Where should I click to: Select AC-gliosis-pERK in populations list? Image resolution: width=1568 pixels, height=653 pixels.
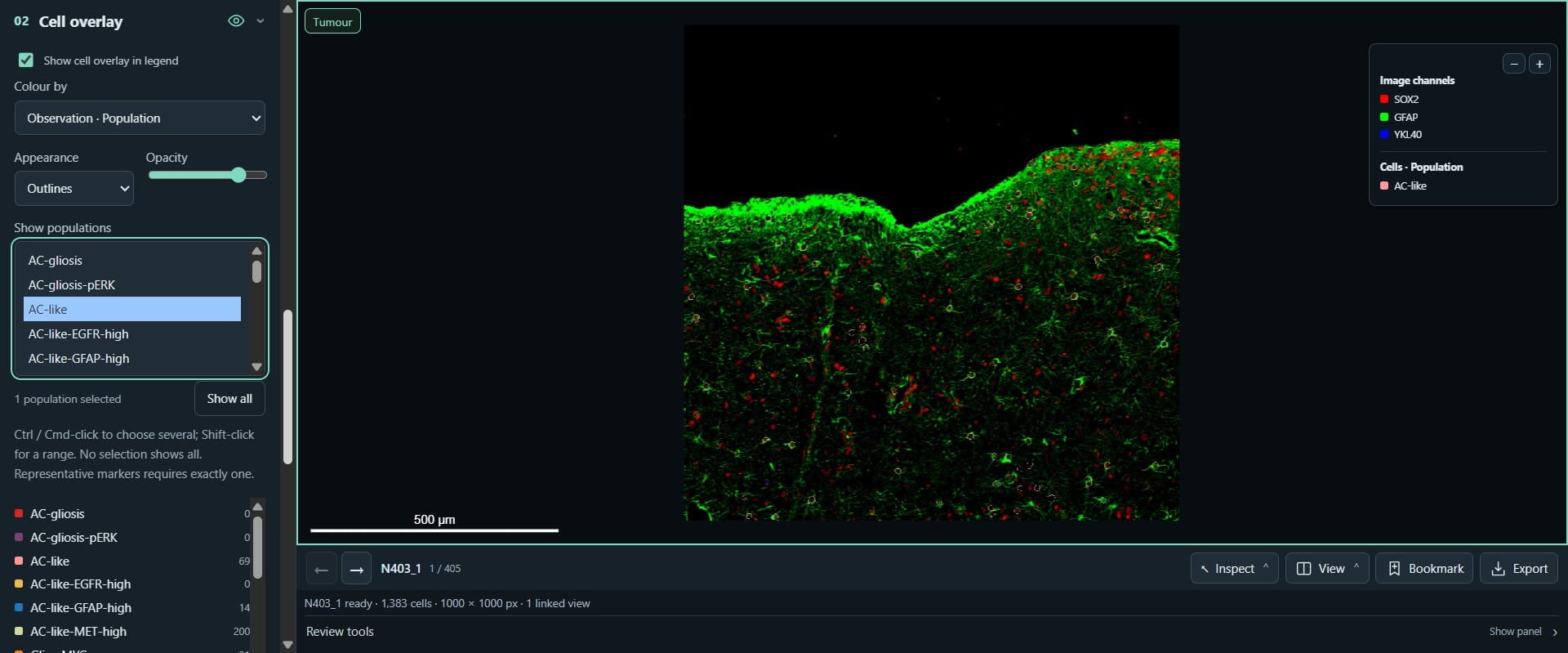132,284
